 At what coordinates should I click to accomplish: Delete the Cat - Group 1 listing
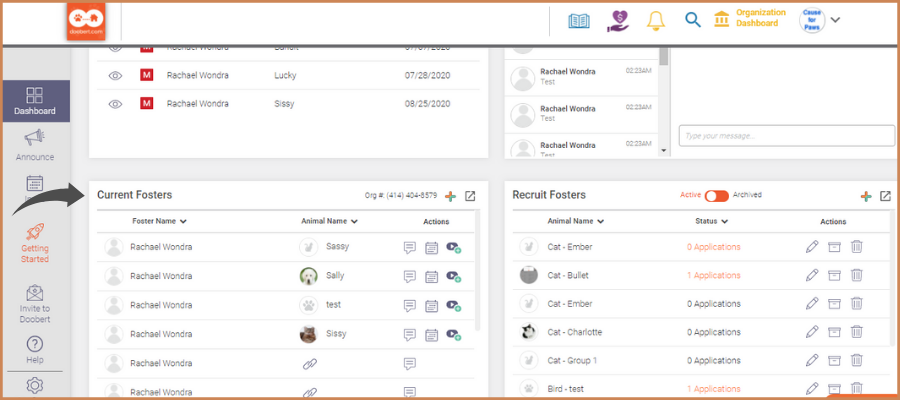pyautogui.click(x=856, y=360)
